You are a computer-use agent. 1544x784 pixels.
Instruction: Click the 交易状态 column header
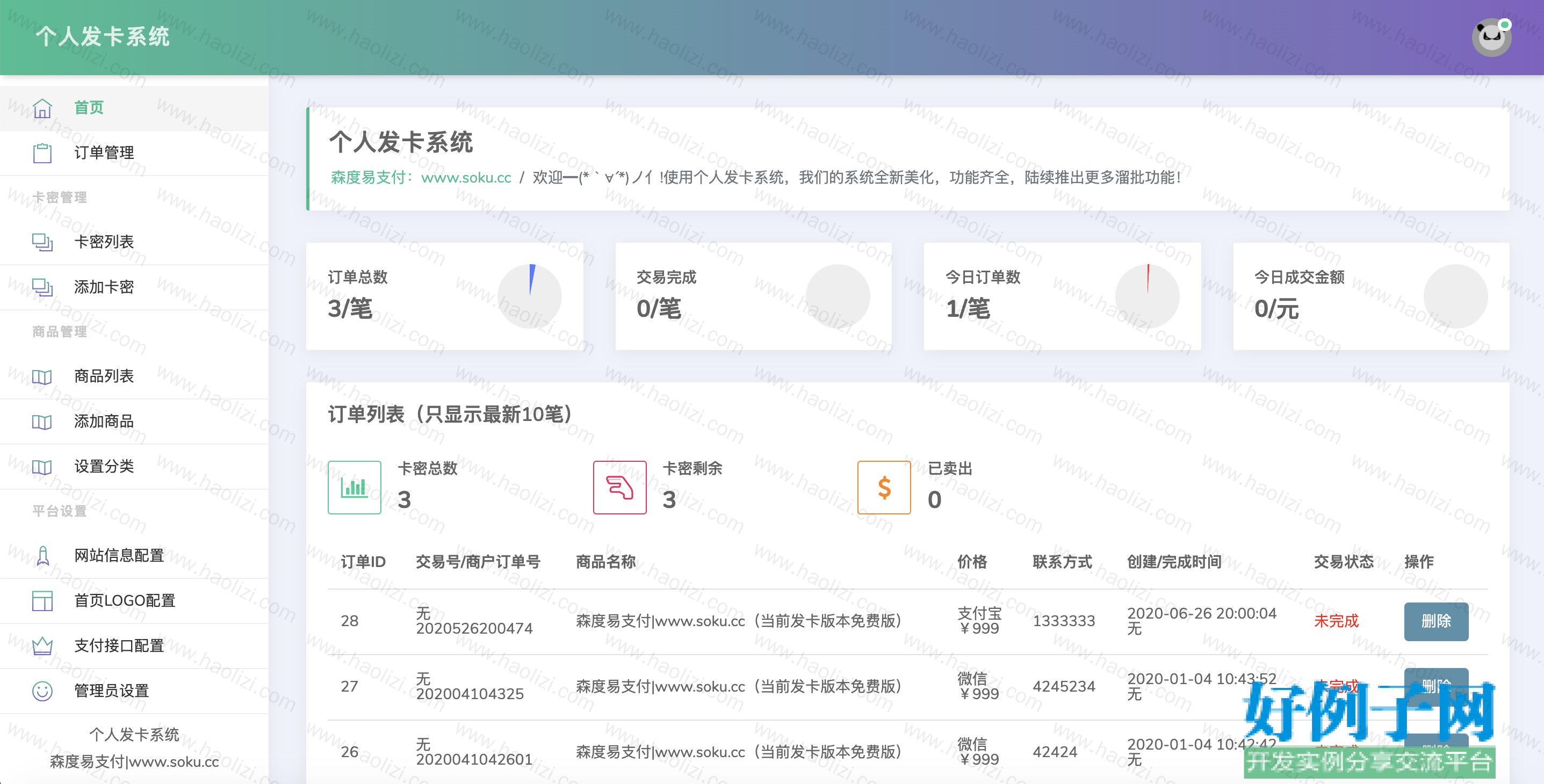pyautogui.click(x=1344, y=562)
